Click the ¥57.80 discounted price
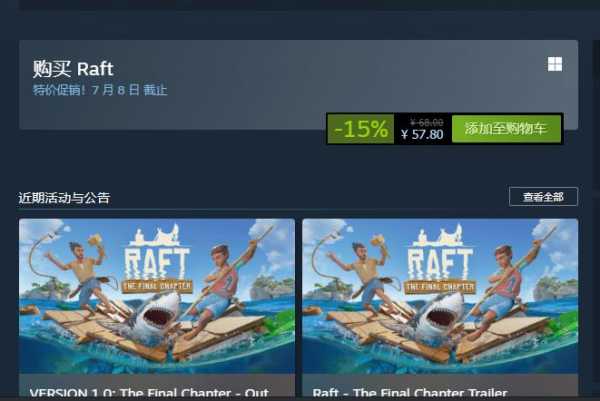The width and height of the screenshot is (600, 401). pos(422,135)
